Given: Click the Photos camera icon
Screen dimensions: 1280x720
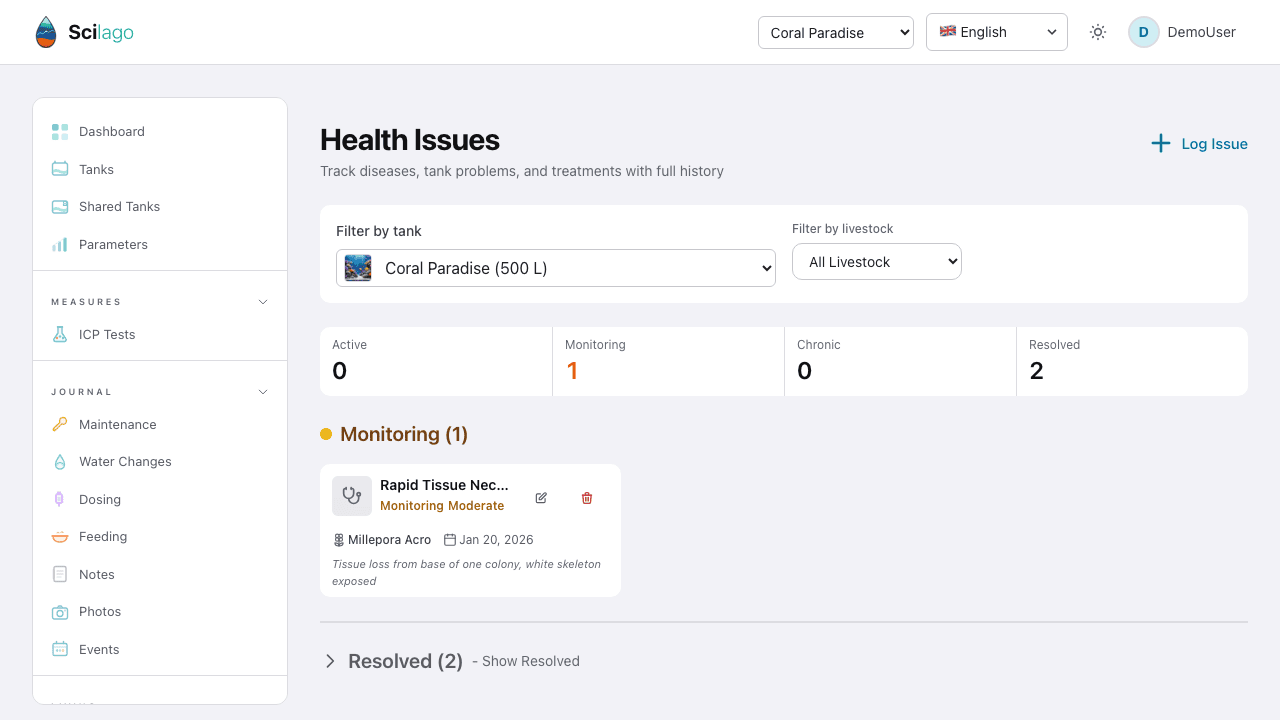Looking at the screenshot, I should tap(60, 612).
